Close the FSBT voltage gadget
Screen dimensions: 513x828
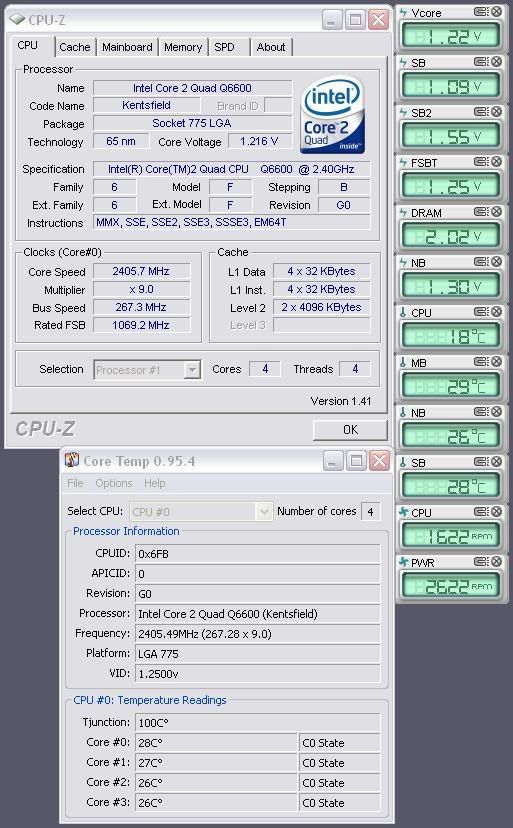click(496, 162)
